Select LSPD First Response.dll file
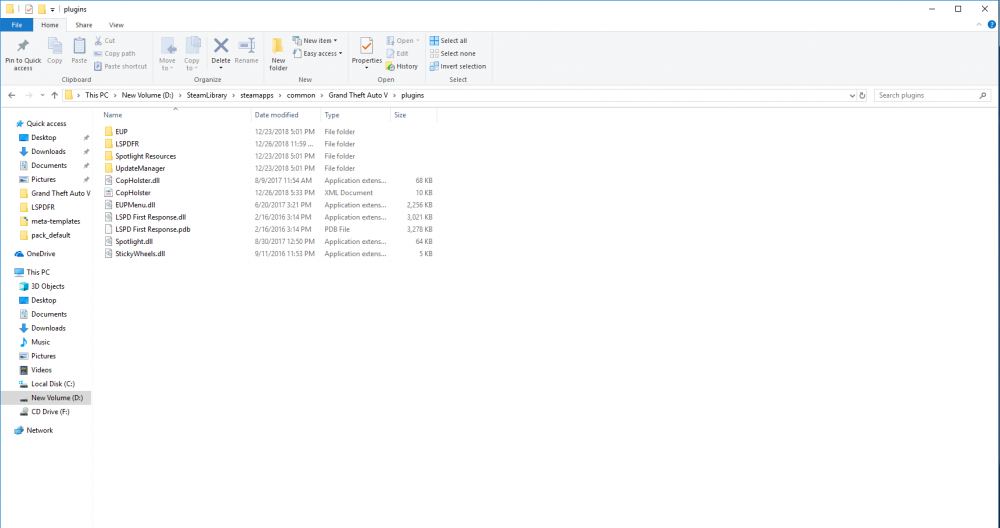 (x=151, y=217)
